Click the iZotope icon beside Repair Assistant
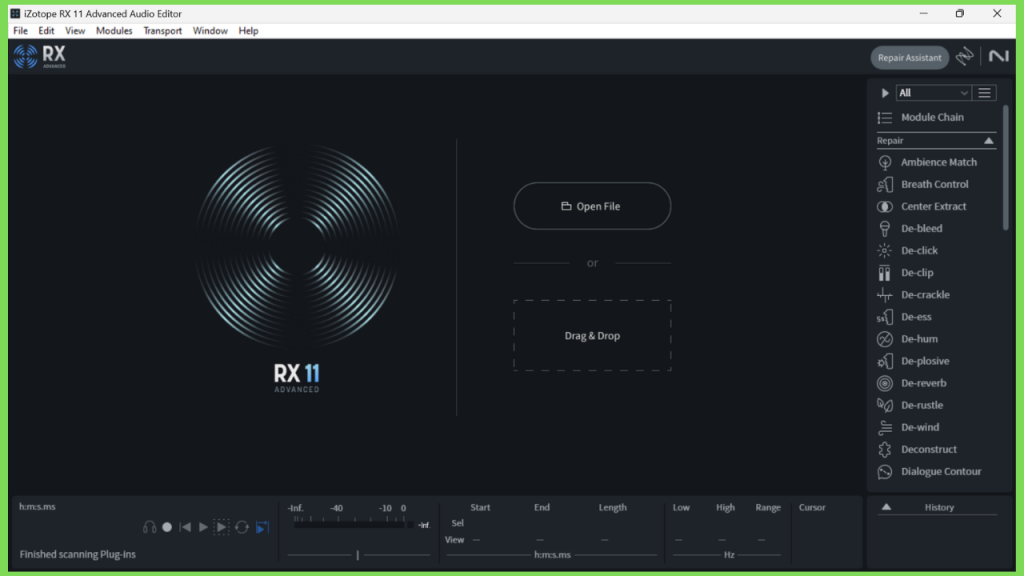The height and width of the screenshot is (576, 1024). (x=965, y=57)
